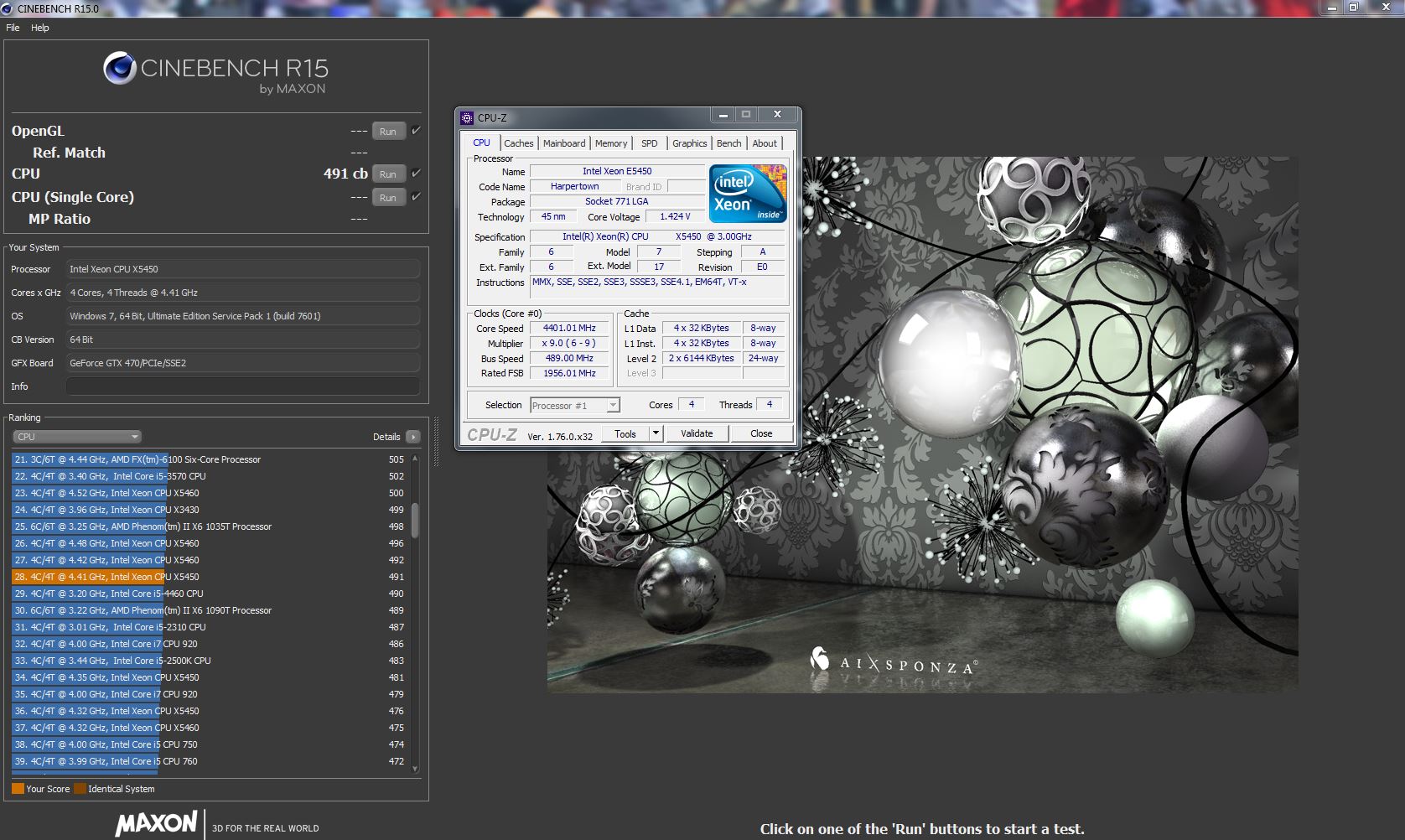Image resolution: width=1405 pixels, height=840 pixels.
Task: Click the Rated FSB value '1956.01 MHz'
Action: 569,373
